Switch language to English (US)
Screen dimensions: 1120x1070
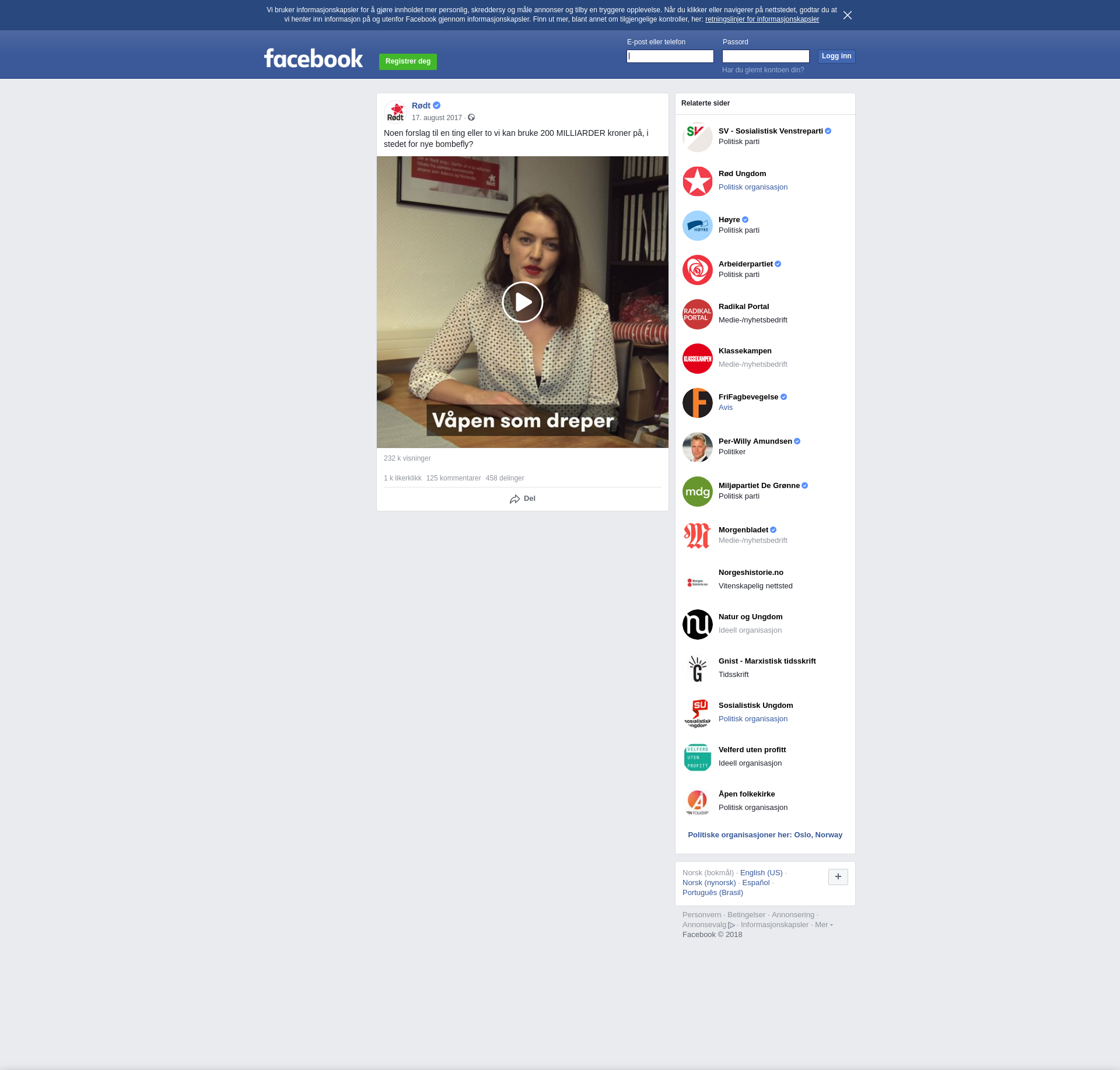(x=761, y=873)
